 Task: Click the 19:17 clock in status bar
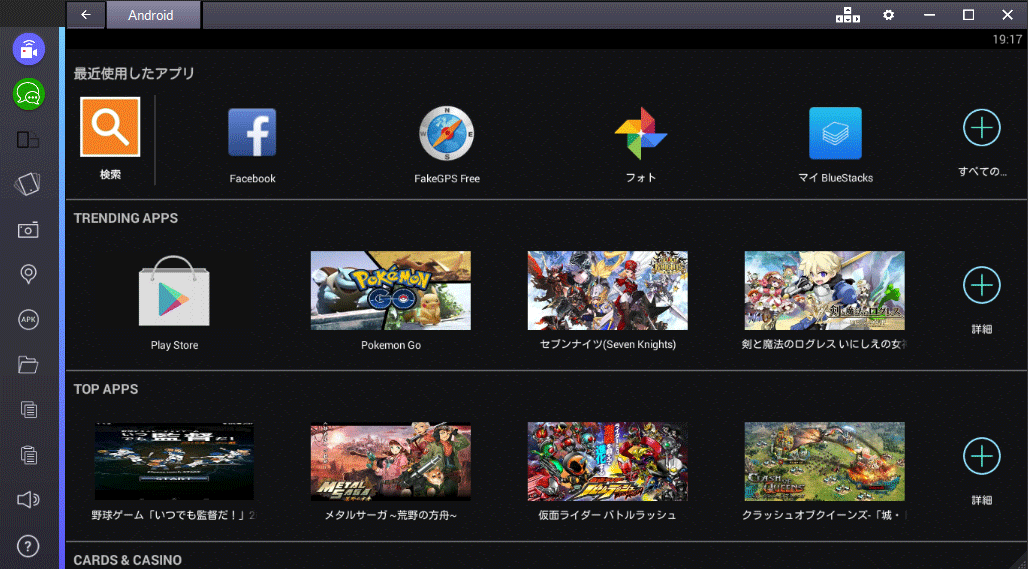[x=1007, y=39]
